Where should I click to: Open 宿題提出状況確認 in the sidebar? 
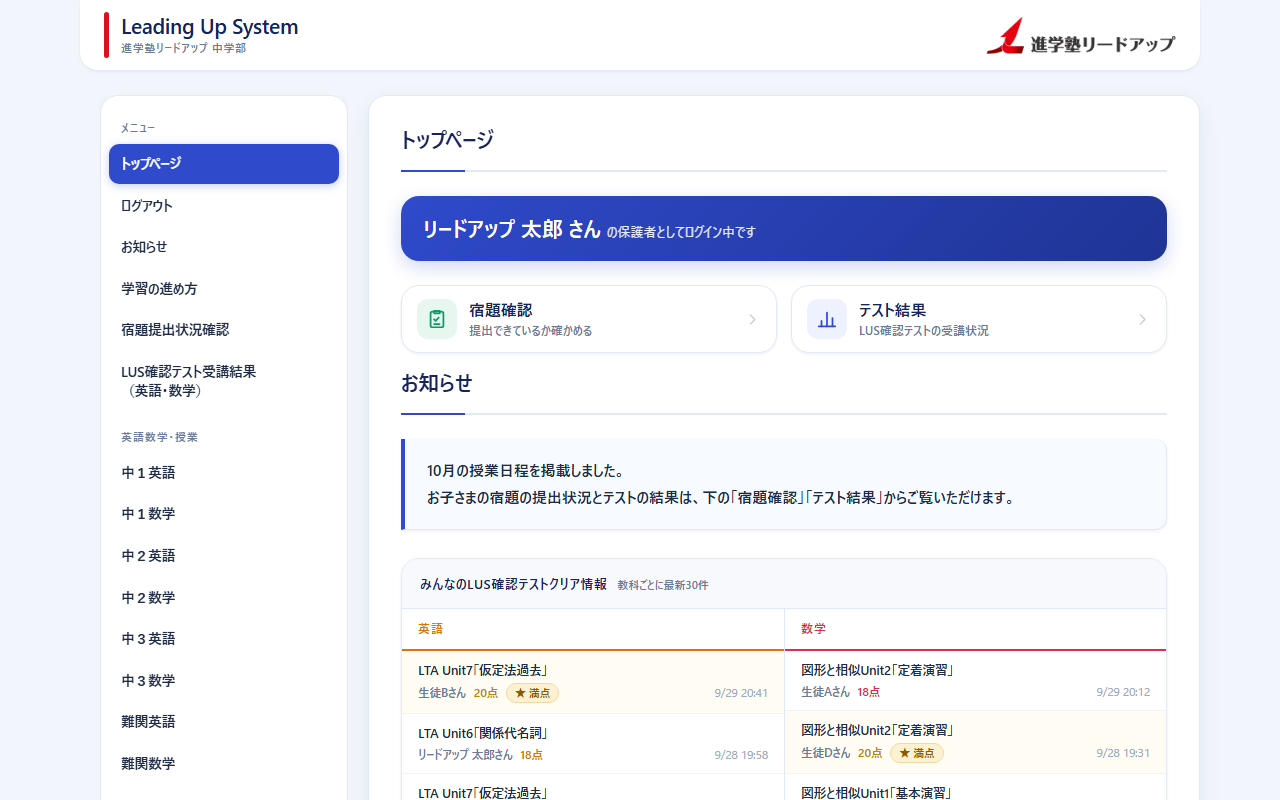point(224,330)
